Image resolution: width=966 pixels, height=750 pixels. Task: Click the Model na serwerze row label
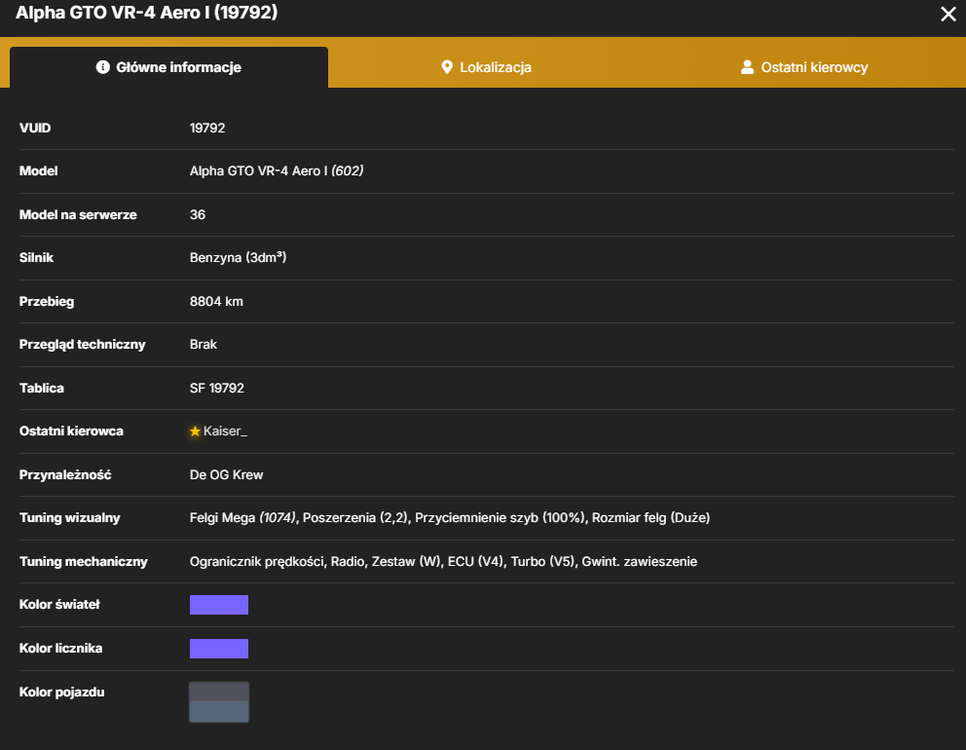[78, 214]
